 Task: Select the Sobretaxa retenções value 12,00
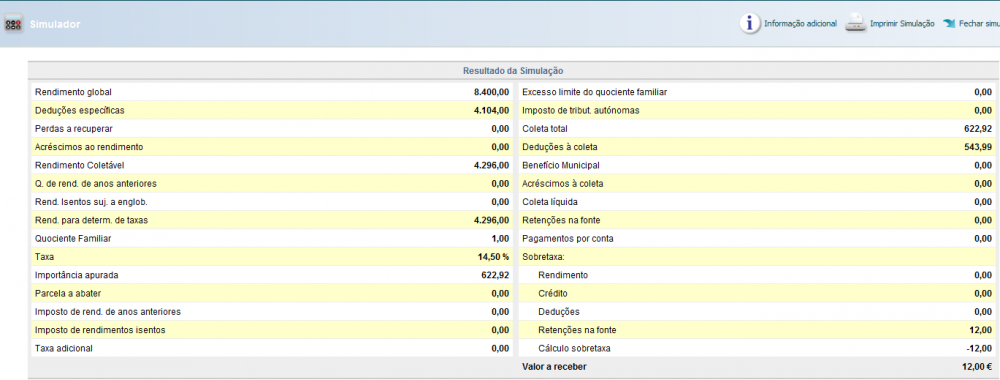click(981, 330)
